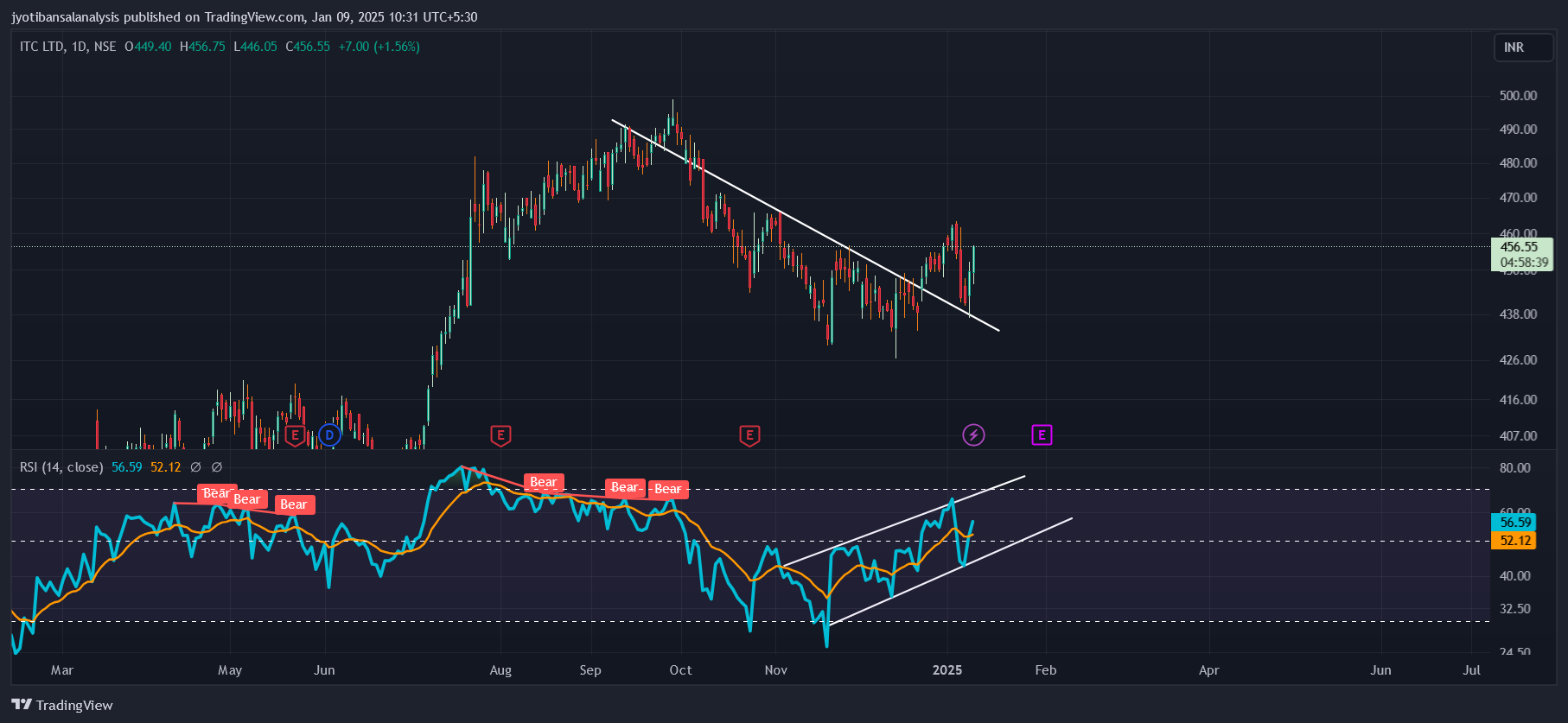The width and height of the screenshot is (1568, 723).
Task: Click the bar countdown 04:58:39
Action: pos(1524,263)
